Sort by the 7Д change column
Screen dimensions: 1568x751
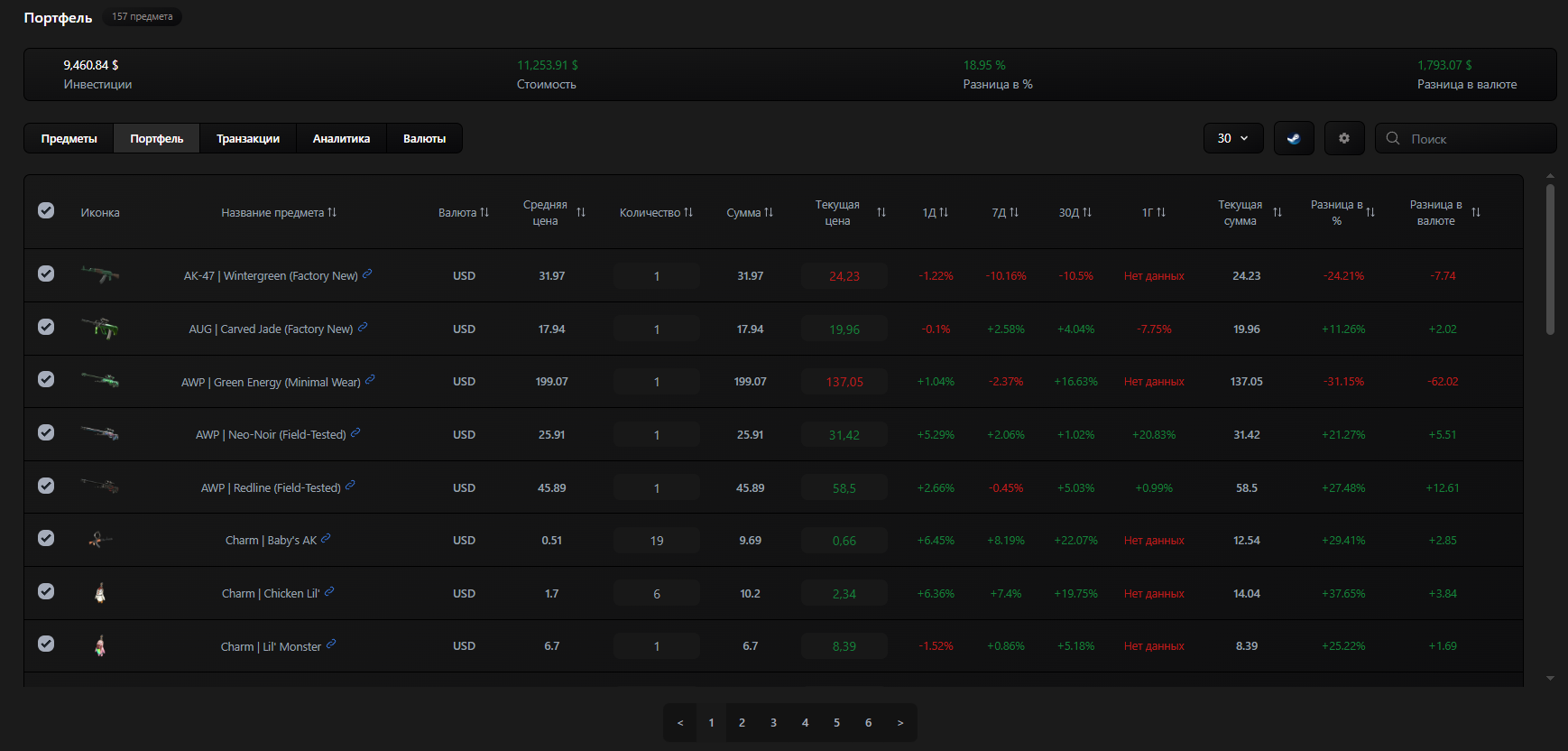click(1014, 212)
